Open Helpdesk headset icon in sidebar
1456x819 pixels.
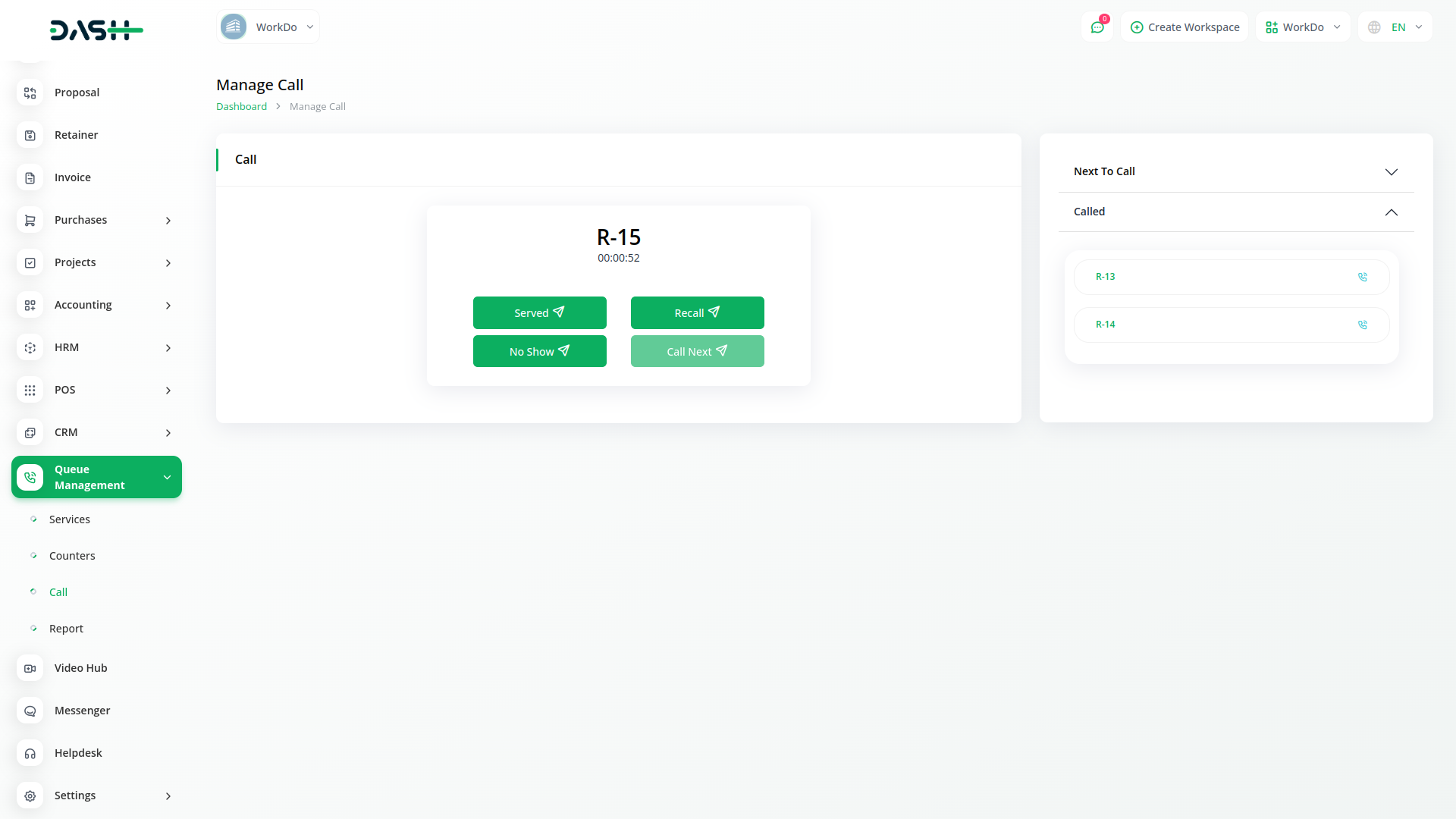point(30,753)
